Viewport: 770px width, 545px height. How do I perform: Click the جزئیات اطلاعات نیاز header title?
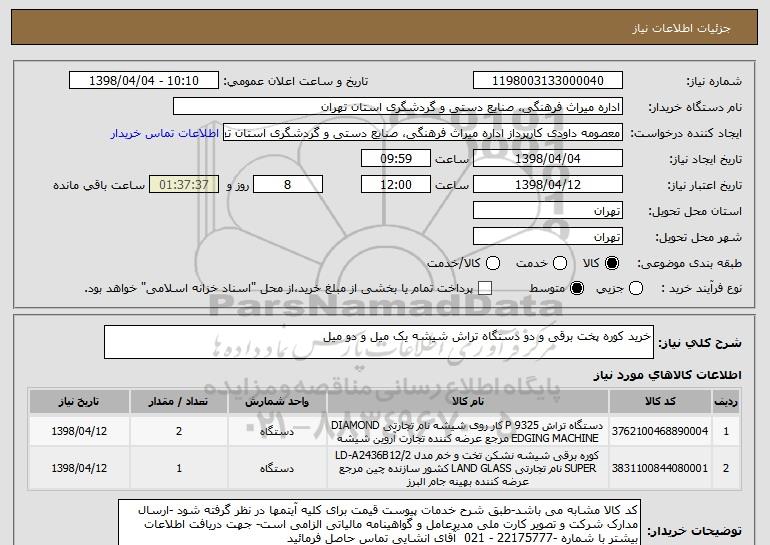pyautogui.click(x=681, y=28)
